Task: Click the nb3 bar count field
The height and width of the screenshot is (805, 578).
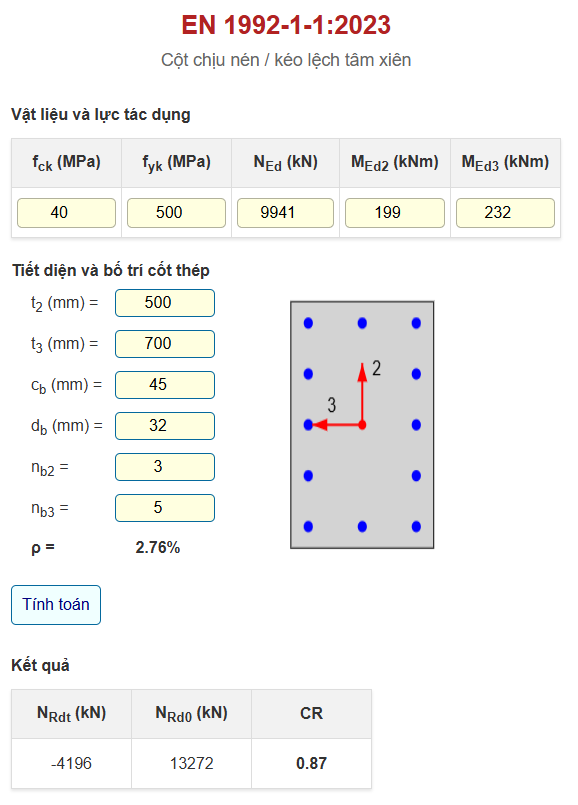Action: coord(165,508)
